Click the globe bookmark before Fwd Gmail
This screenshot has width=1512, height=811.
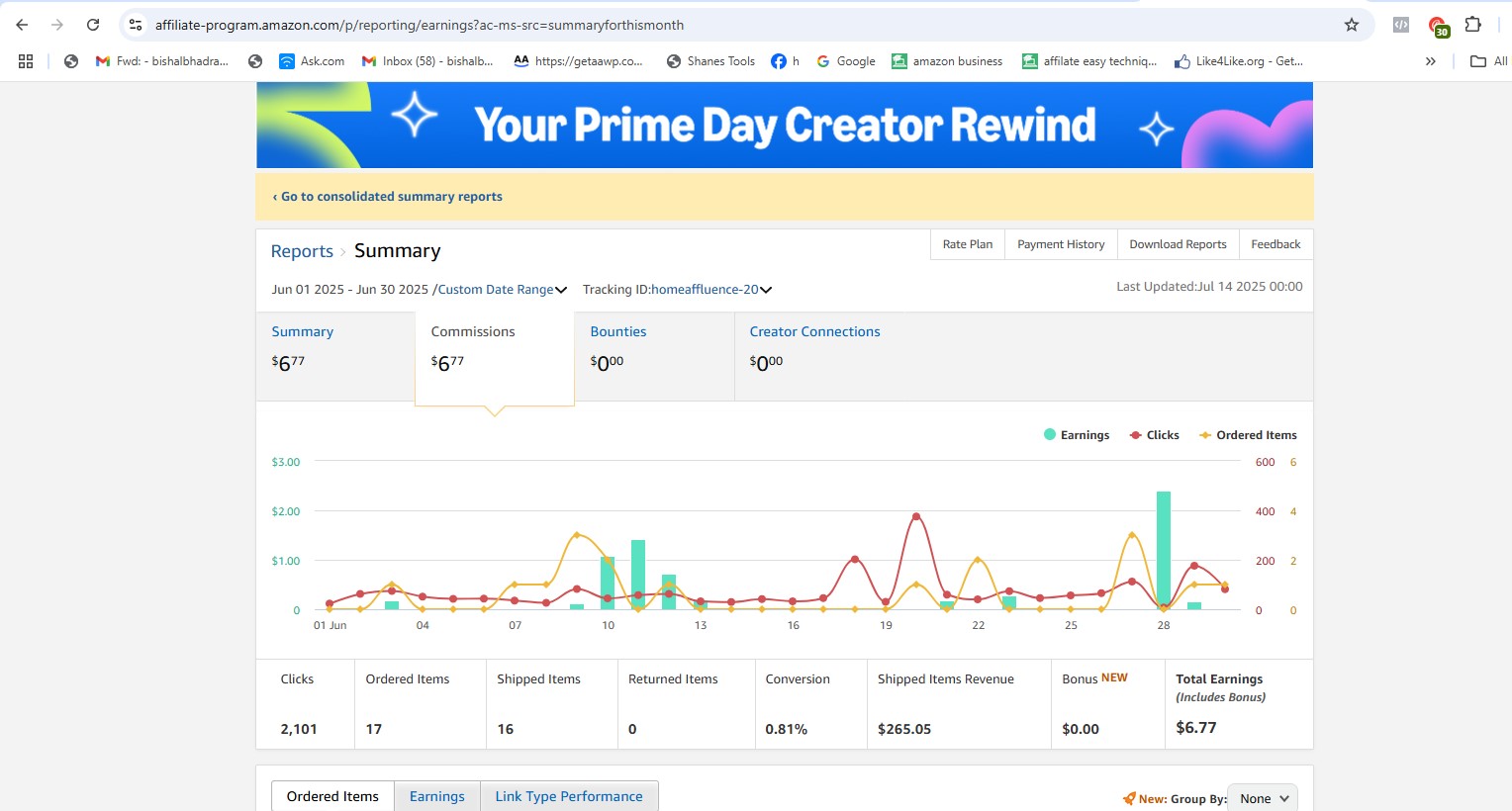click(x=71, y=61)
